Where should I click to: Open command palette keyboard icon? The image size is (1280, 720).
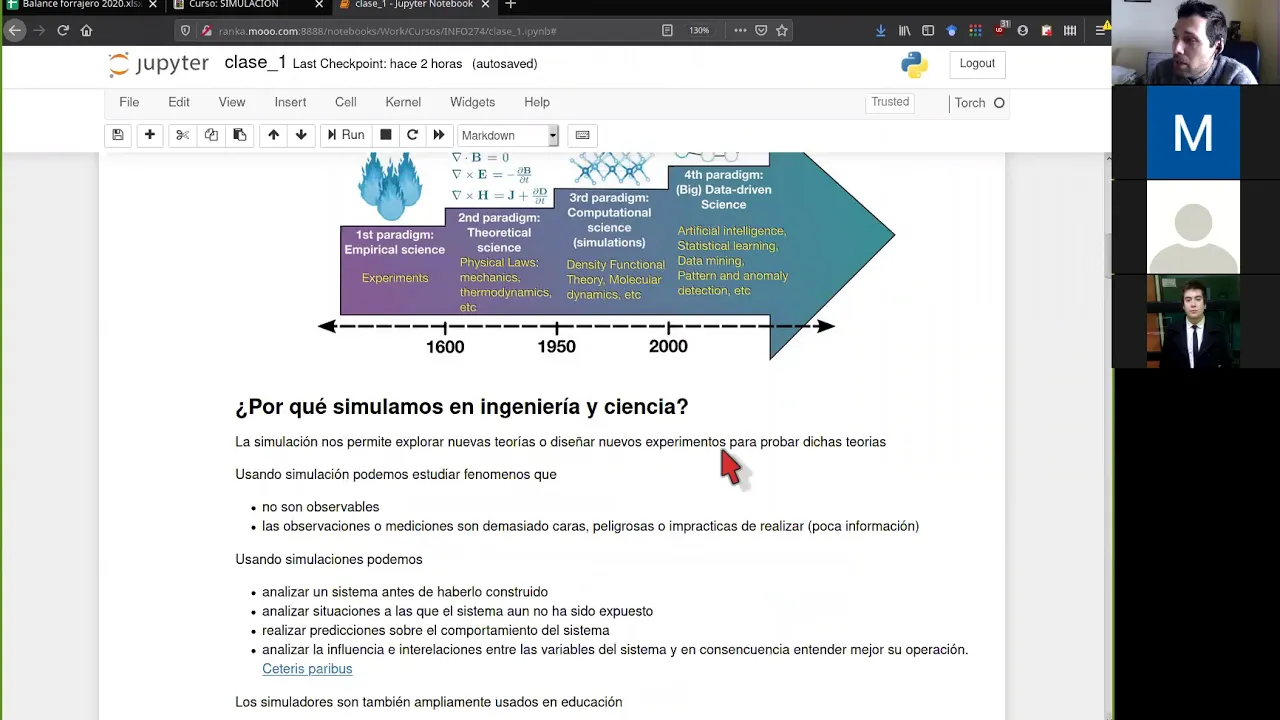coord(583,135)
